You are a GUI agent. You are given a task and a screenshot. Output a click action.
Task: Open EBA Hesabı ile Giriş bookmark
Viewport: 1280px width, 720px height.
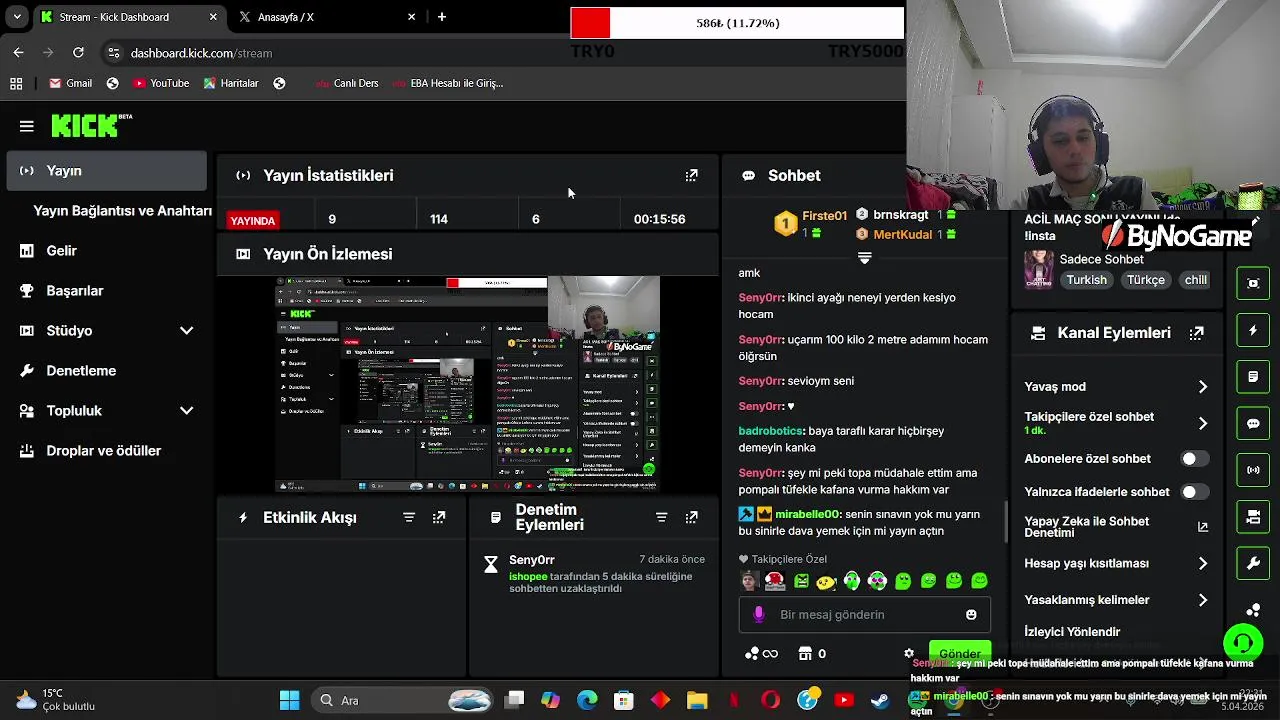(x=448, y=84)
